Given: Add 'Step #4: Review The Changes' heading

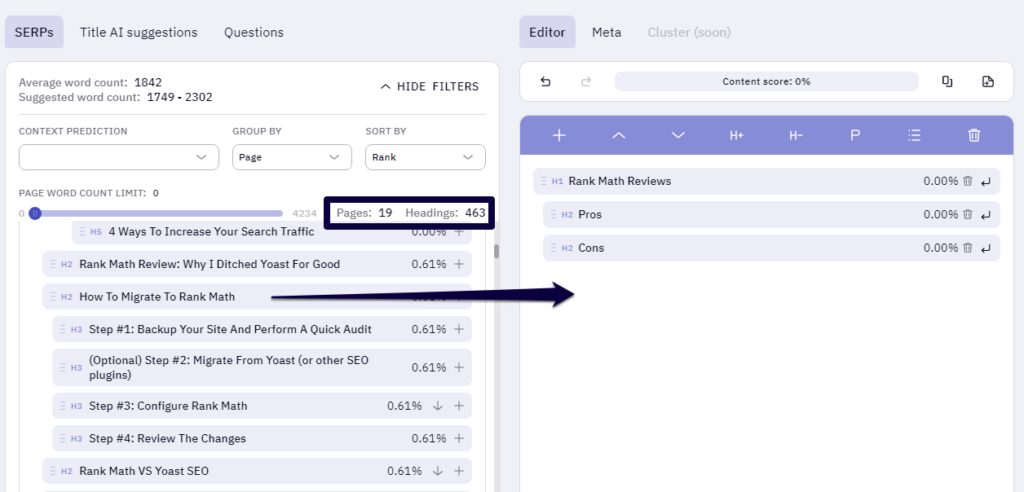Looking at the screenshot, I should point(459,438).
